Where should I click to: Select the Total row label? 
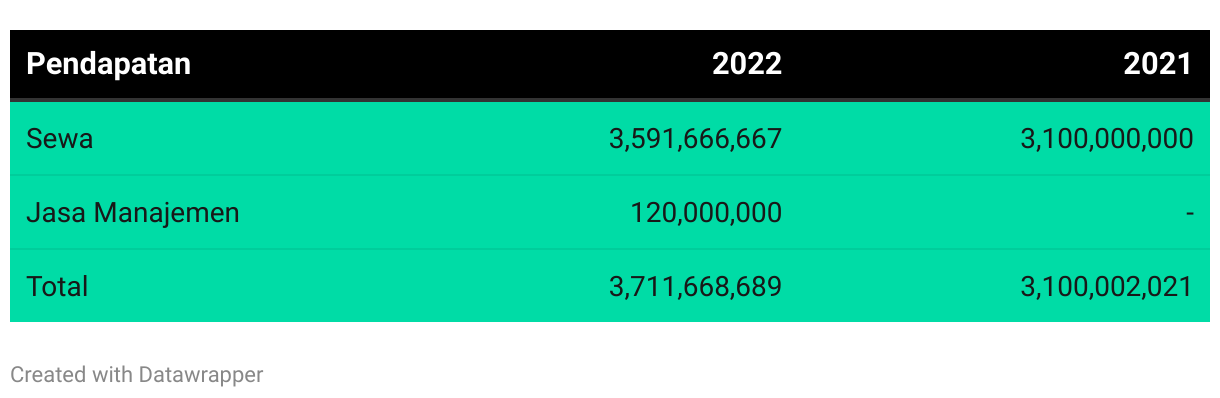[x=57, y=286]
